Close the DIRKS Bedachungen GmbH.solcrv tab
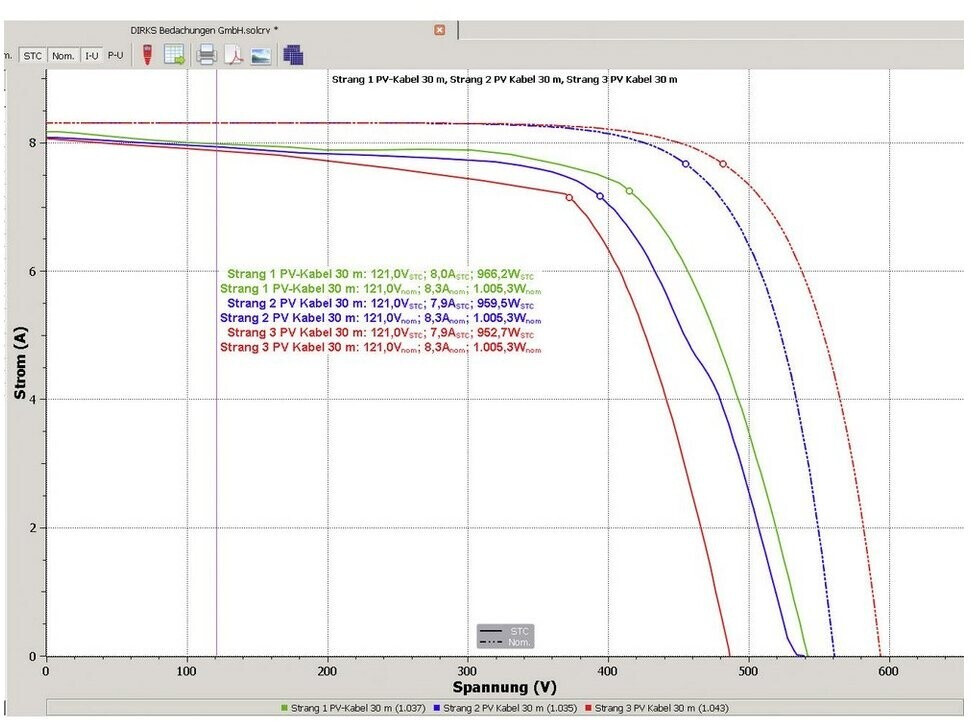The height and width of the screenshot is (722, 976). tap(439, 30)
